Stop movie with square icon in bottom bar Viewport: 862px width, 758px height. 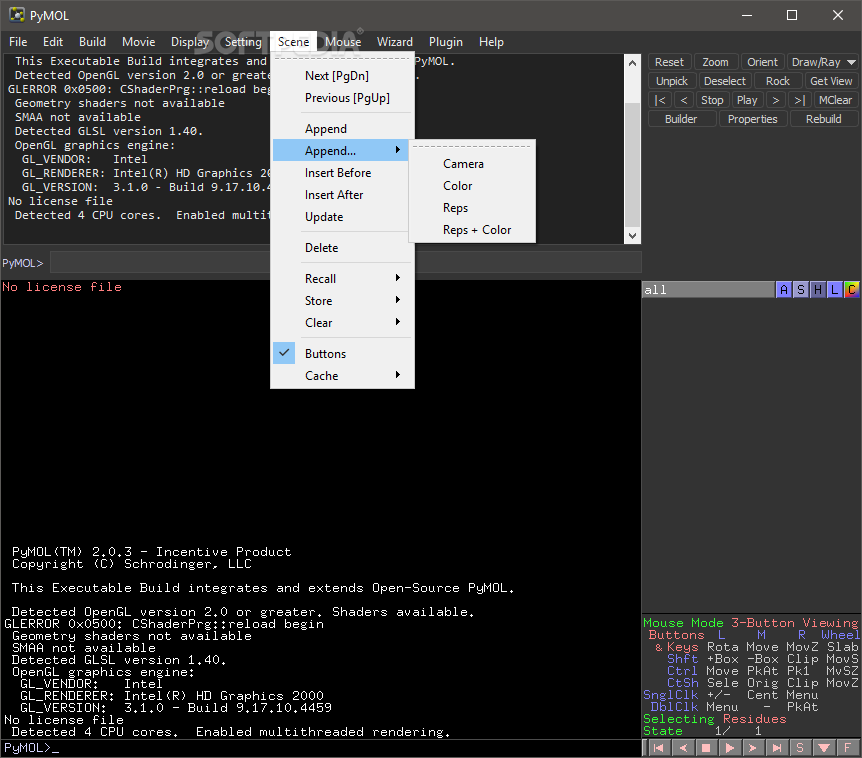(706, 748)
